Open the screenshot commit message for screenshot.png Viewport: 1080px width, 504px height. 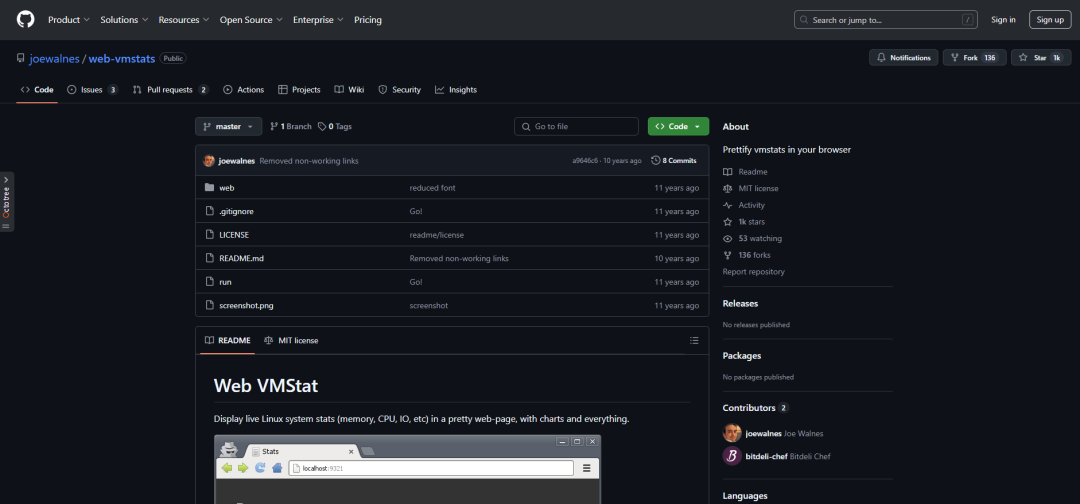428,305
